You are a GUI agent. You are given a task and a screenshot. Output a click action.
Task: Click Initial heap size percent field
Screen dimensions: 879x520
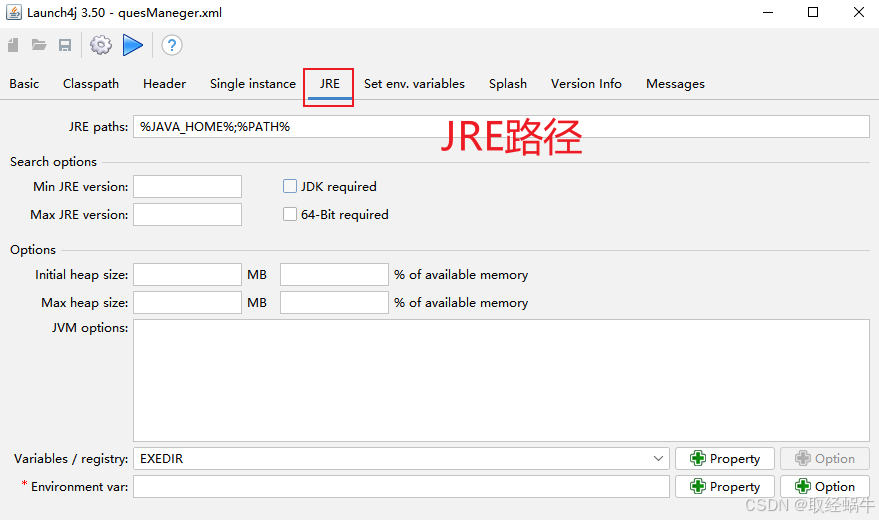(334, 275)
